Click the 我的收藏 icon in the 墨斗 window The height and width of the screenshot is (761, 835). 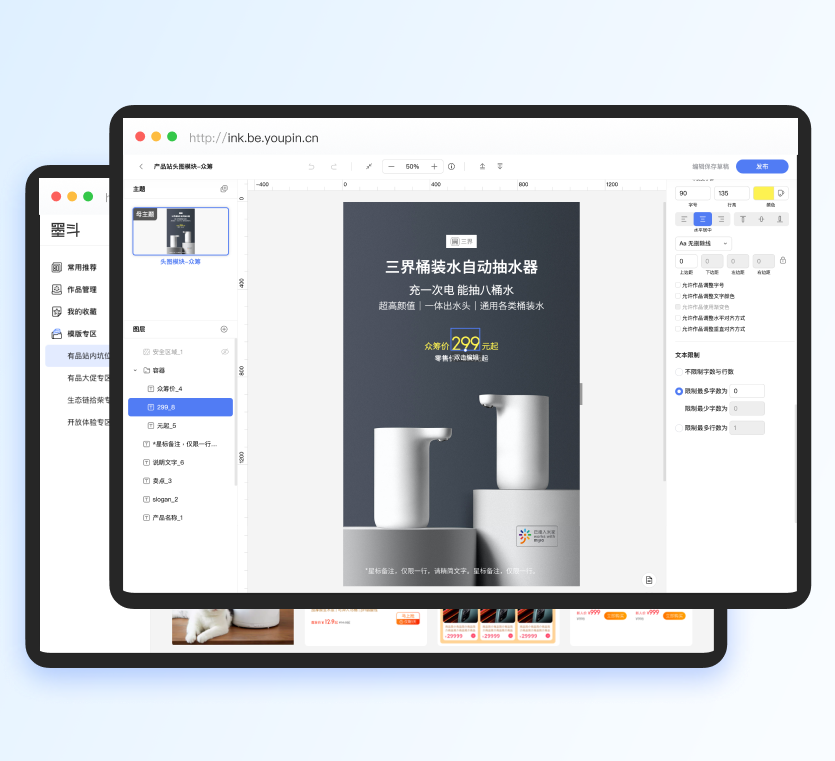tap(56, 312)
